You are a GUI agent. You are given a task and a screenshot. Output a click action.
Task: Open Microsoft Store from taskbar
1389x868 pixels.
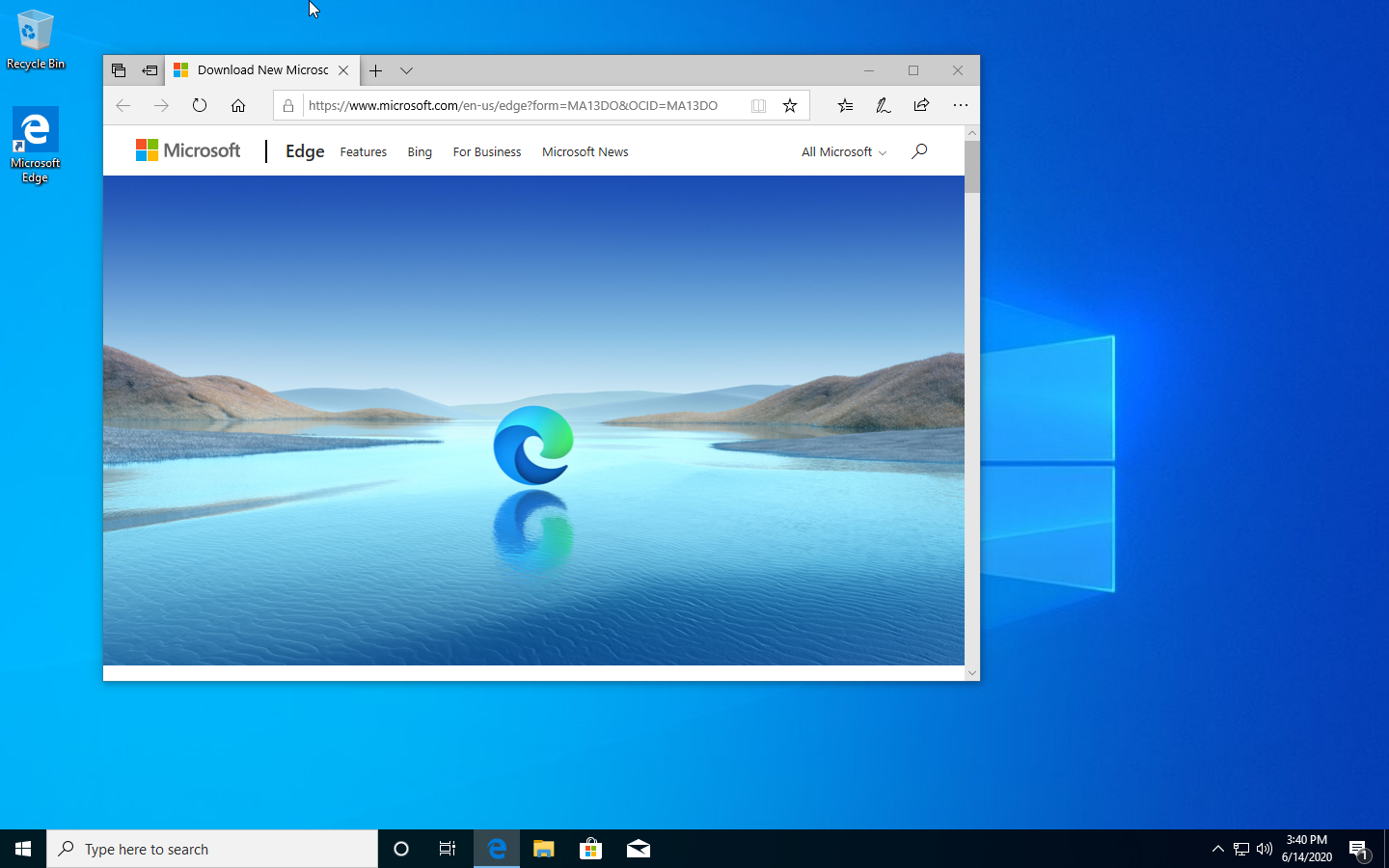[591, 849]
